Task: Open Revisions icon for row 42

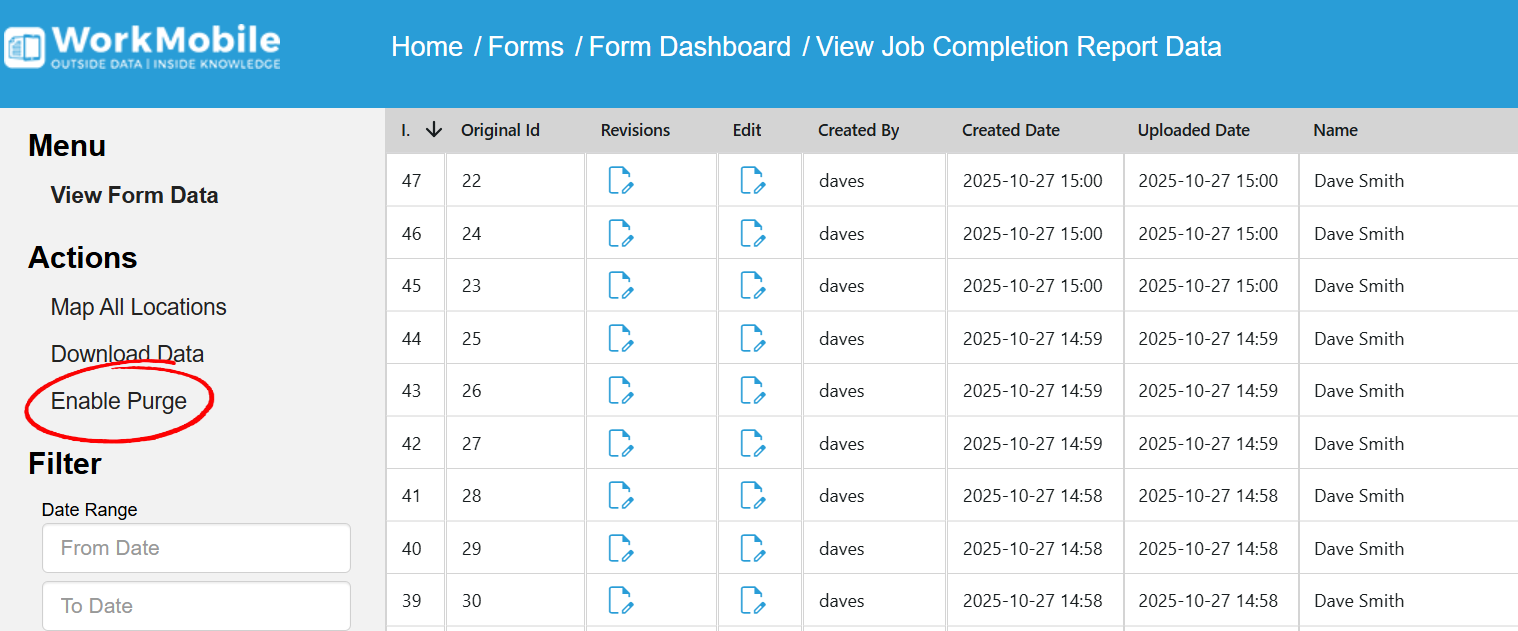Action: [x=620, y=443]
